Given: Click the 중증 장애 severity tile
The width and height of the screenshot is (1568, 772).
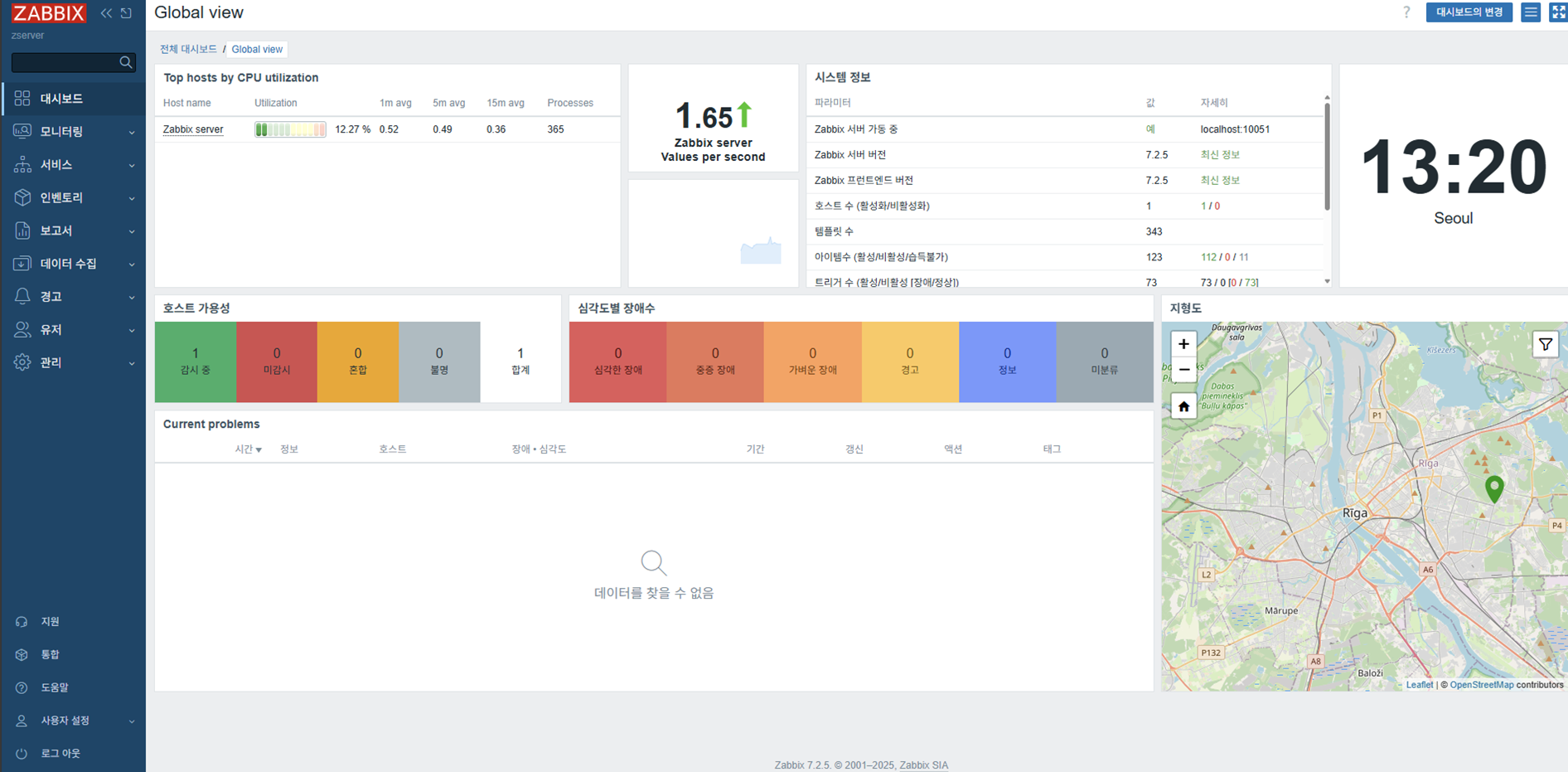Looking at the screenshot, I should click(x=715, y=362).
